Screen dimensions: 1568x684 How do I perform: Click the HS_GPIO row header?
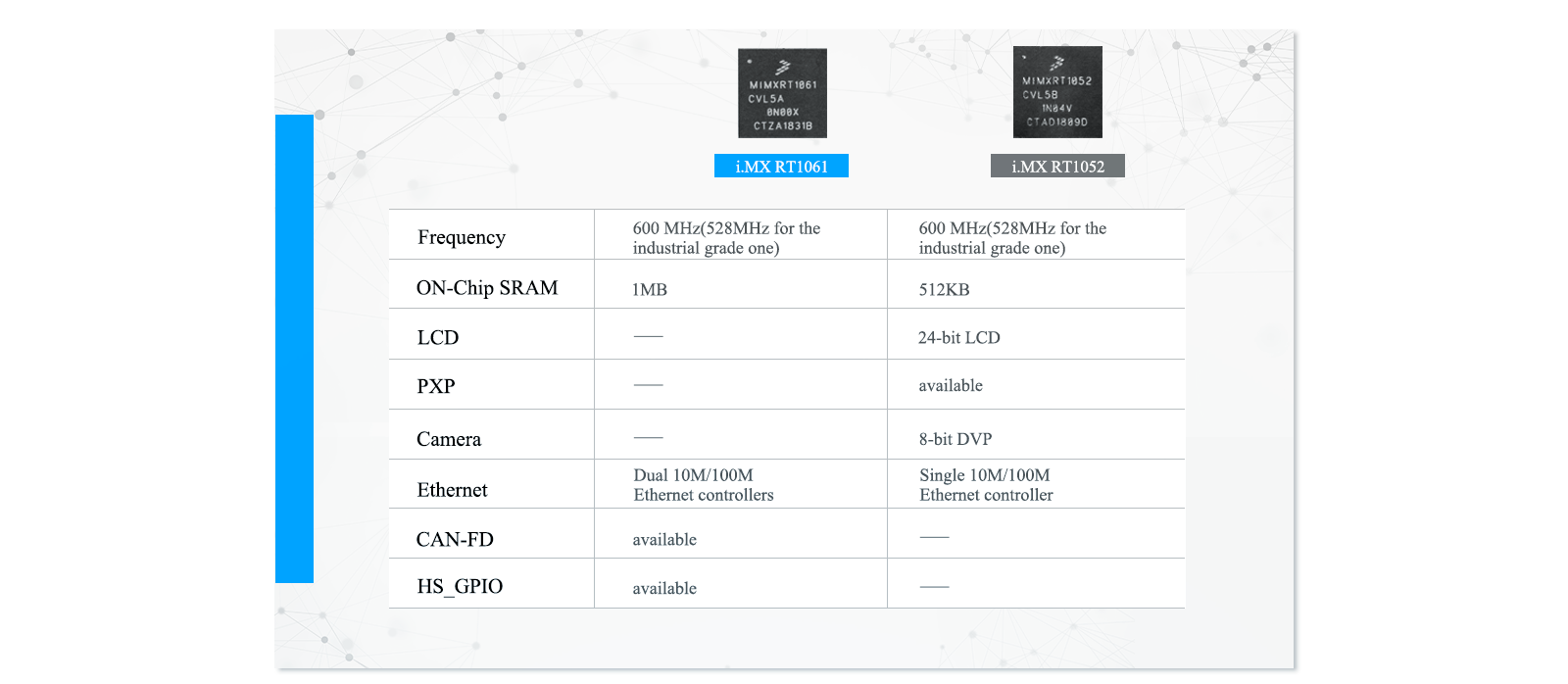pos(460,586)
